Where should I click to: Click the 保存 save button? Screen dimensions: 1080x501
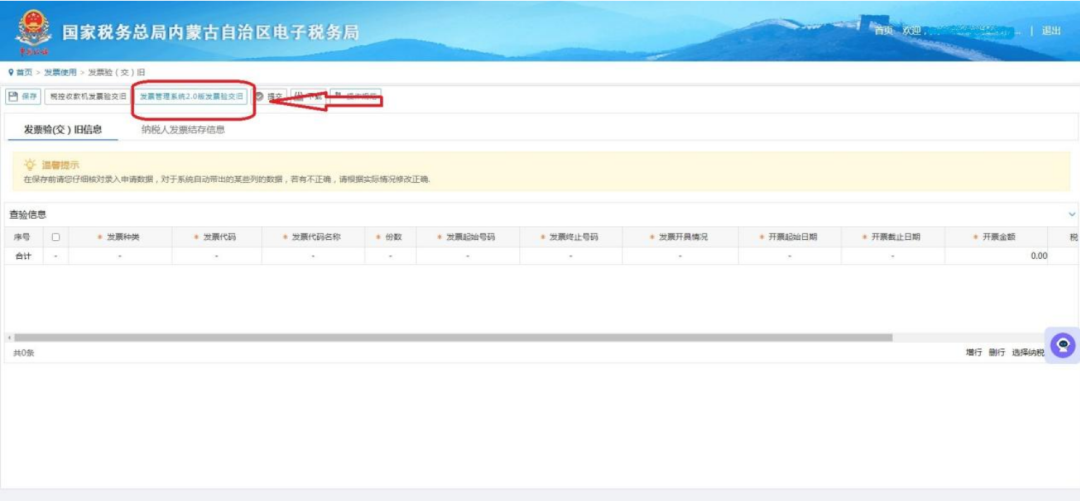pyautogui.click(x=23, y=96)
